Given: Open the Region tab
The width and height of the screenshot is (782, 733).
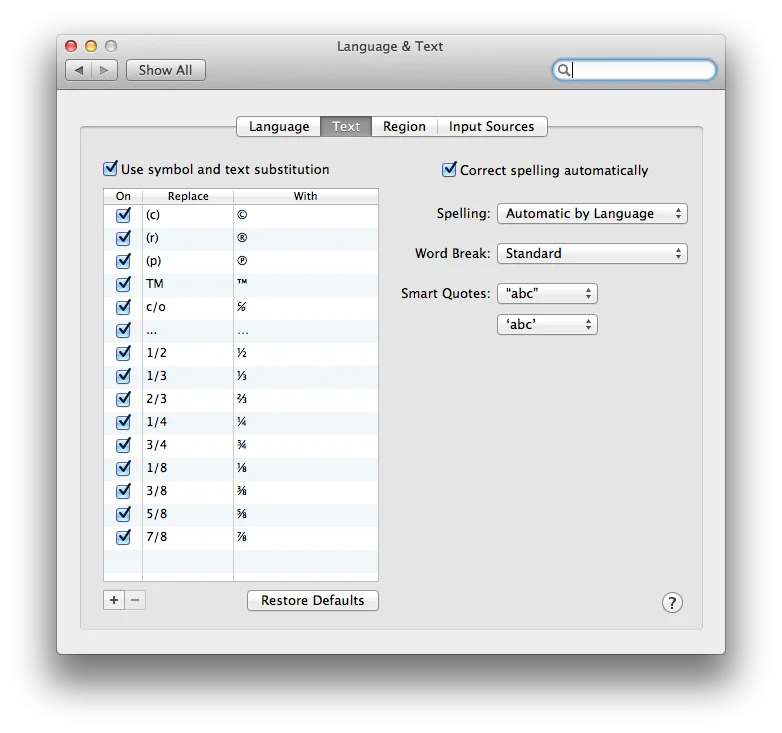Looking at the screenshot, I should [x=404, y=127].
